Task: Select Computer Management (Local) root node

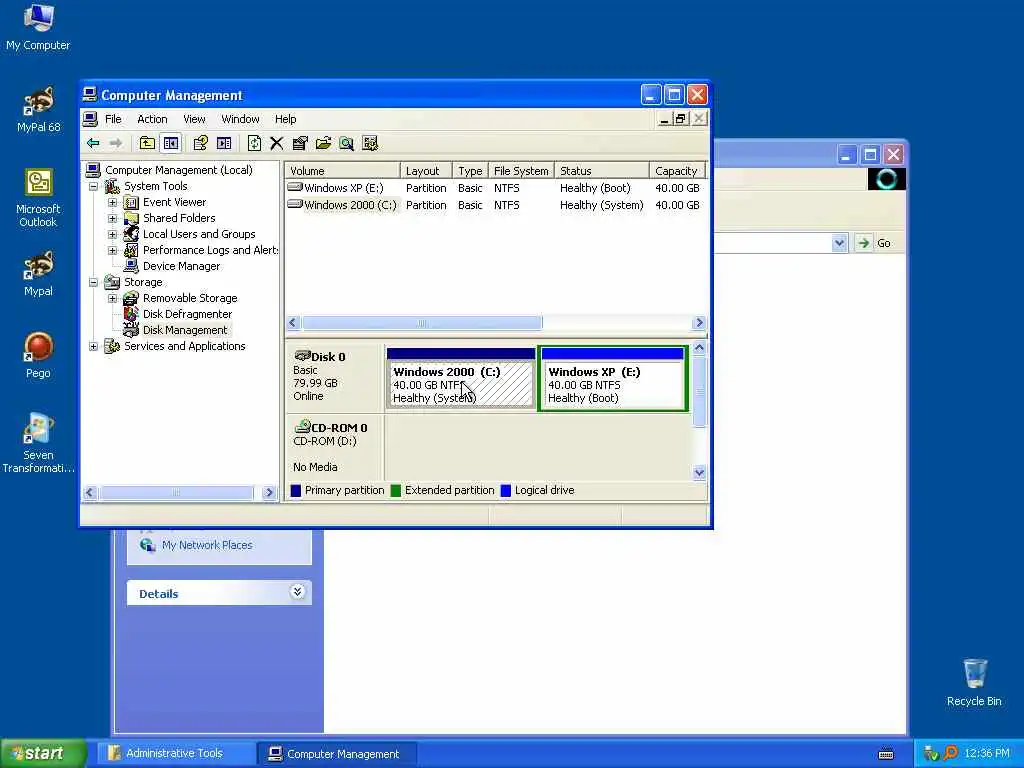Action: (x=178, y=170)
